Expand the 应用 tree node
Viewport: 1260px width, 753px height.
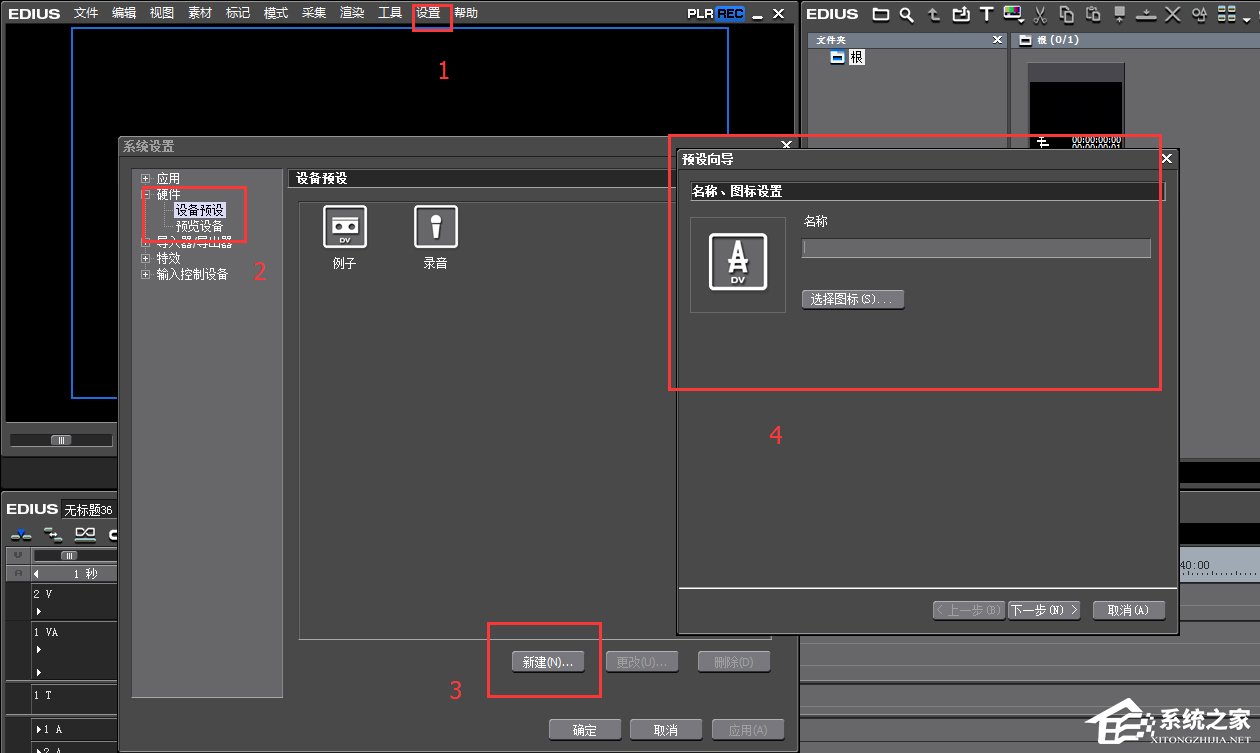[146, 179]
